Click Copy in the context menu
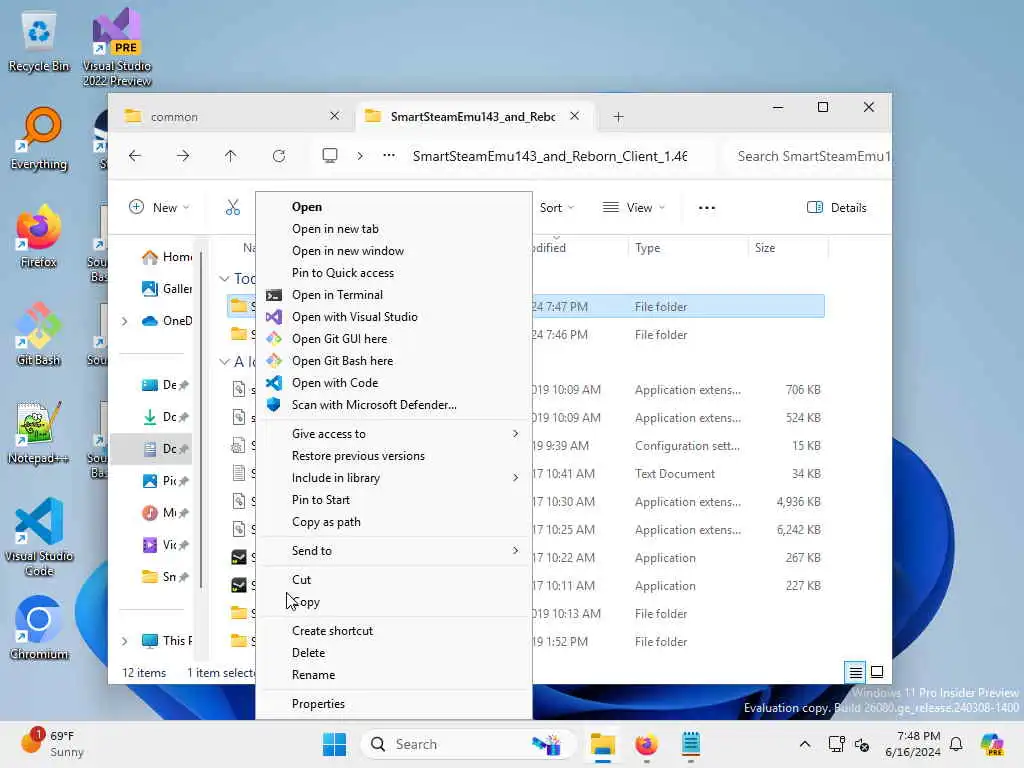Image resolution: width=1024 pixels, height=768 pixels. pos(394,602)
